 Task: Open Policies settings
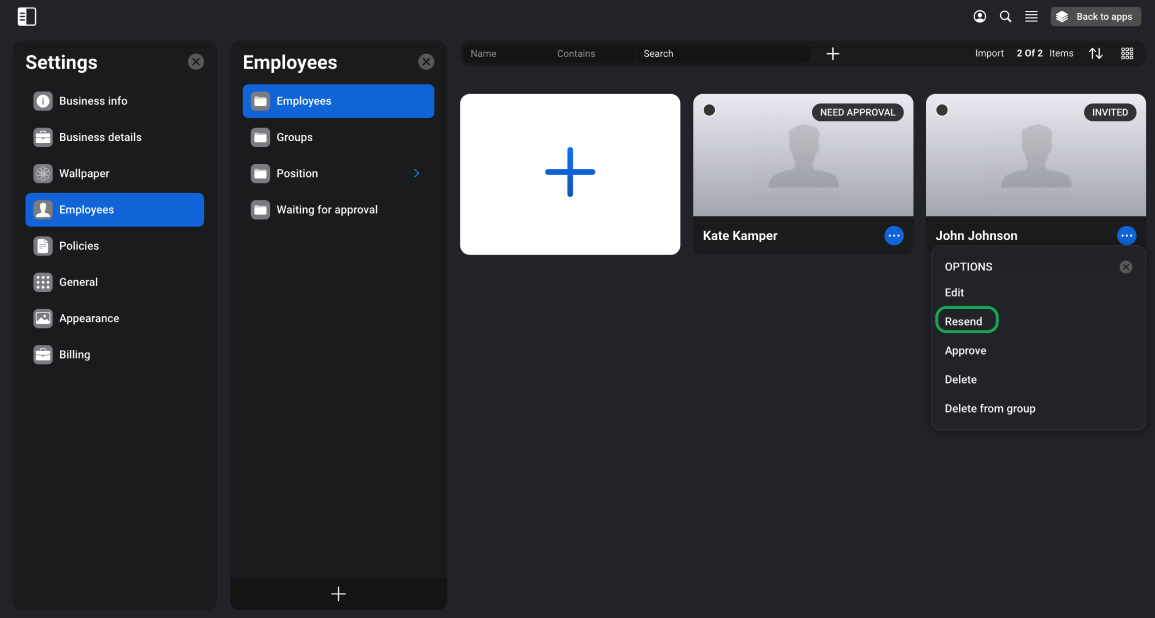[x=115, y=246]
